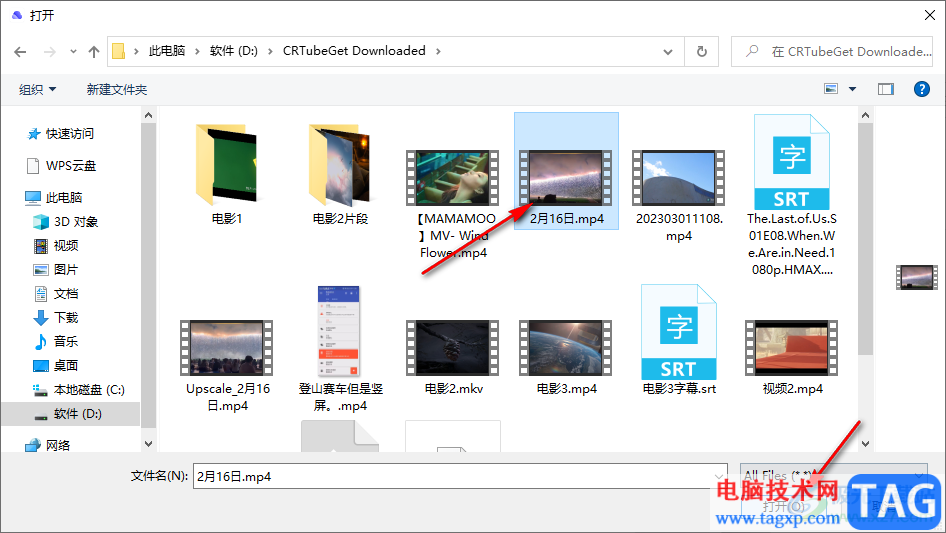
Task: File list scrollbar up arrow
Action: (865, 115)
